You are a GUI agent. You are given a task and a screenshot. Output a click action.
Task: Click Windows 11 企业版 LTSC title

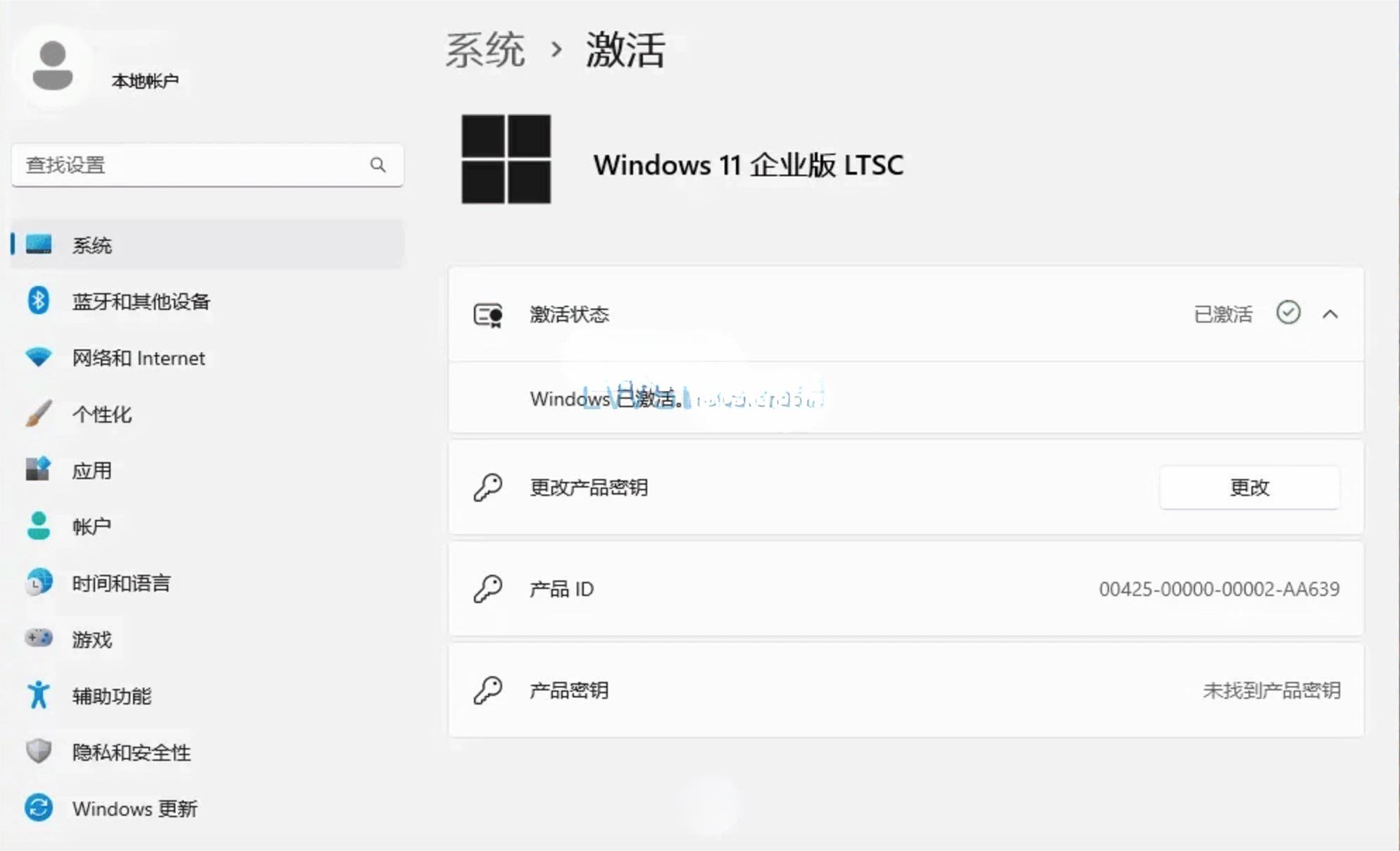point(749,165)
